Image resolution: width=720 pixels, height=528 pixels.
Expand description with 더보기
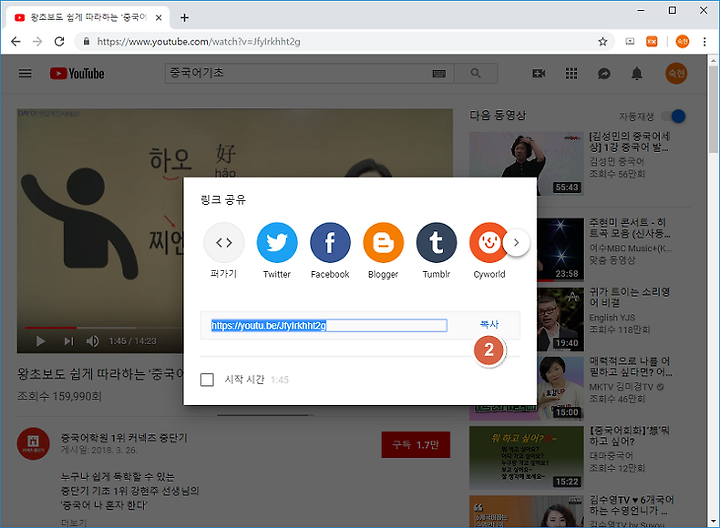point(73,523)
